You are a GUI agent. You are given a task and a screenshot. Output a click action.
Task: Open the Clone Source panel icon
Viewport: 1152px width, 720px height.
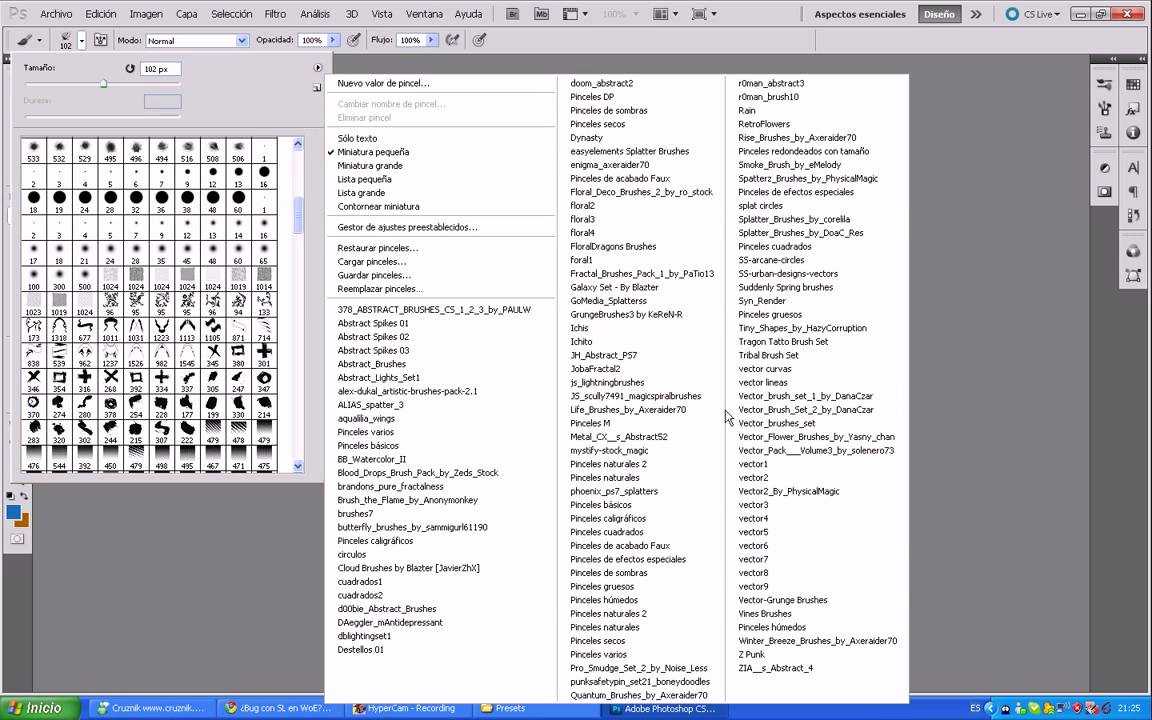point(1104,133)
